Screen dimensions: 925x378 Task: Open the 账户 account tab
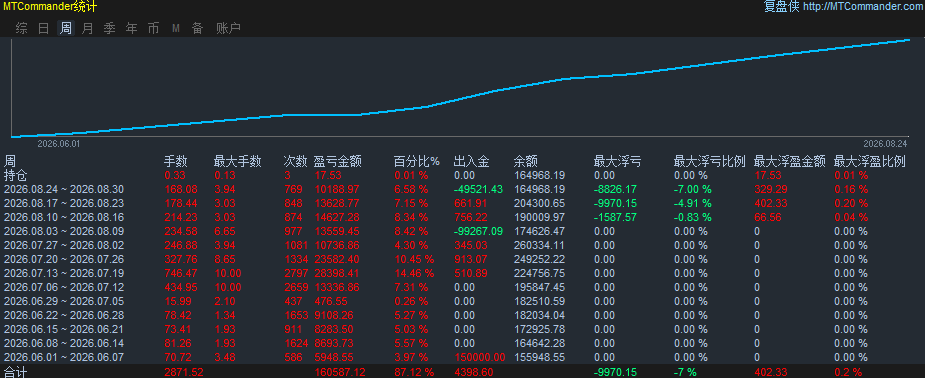[228, 28]
